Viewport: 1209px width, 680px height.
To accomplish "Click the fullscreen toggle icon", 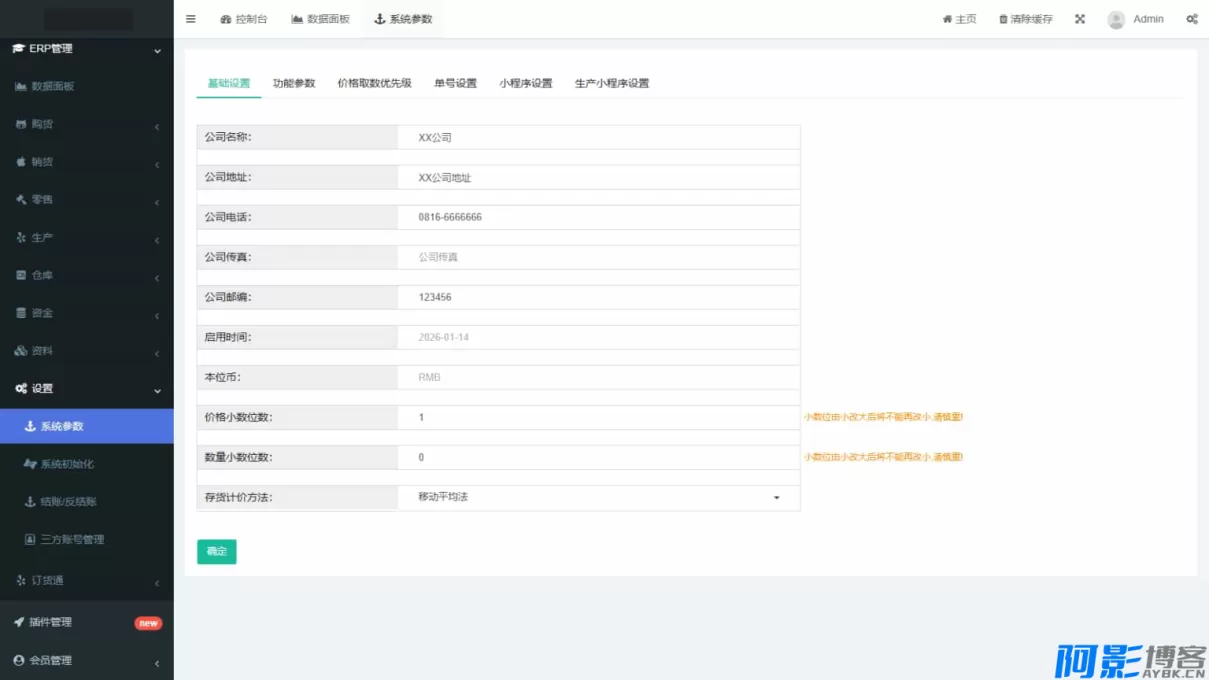I will coord(1080,19).
